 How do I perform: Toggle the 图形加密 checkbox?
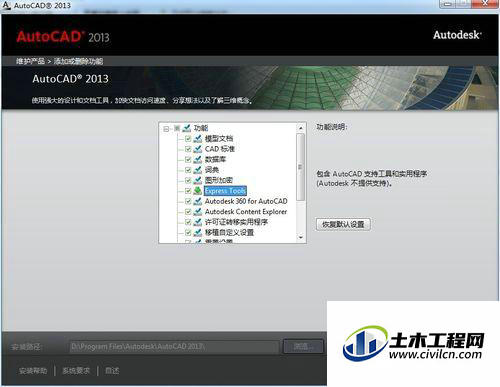coord(188,181)
